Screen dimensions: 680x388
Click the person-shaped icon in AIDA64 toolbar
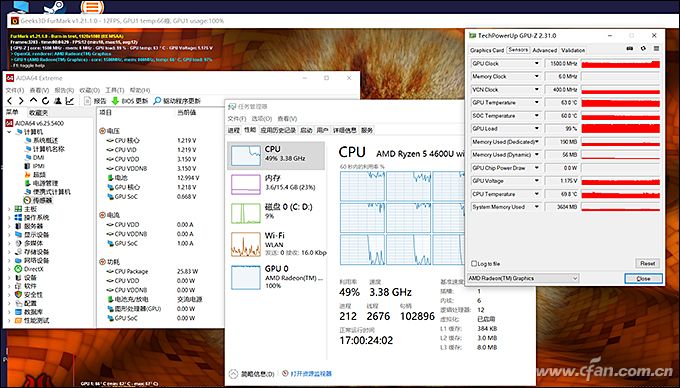57,101
